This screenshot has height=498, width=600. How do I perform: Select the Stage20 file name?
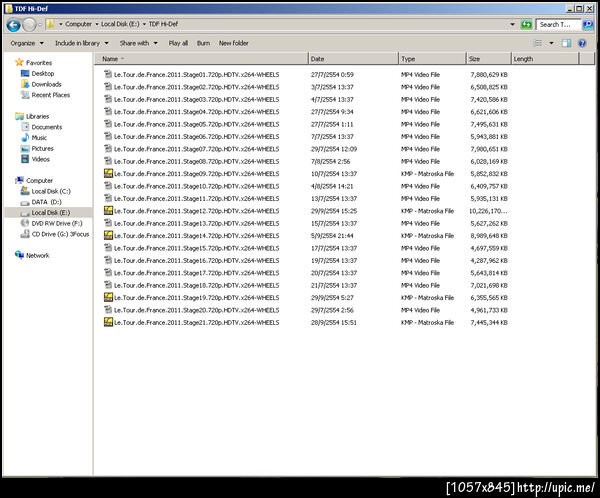coord(196,310)
